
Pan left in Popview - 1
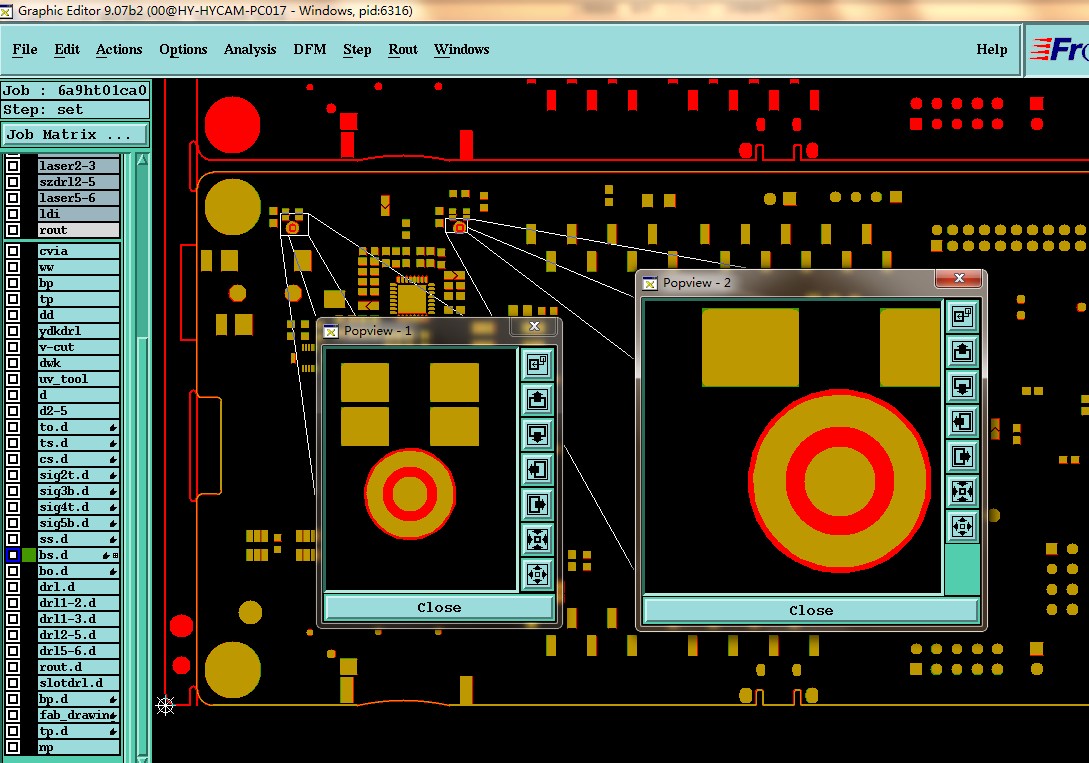(538, 469)
